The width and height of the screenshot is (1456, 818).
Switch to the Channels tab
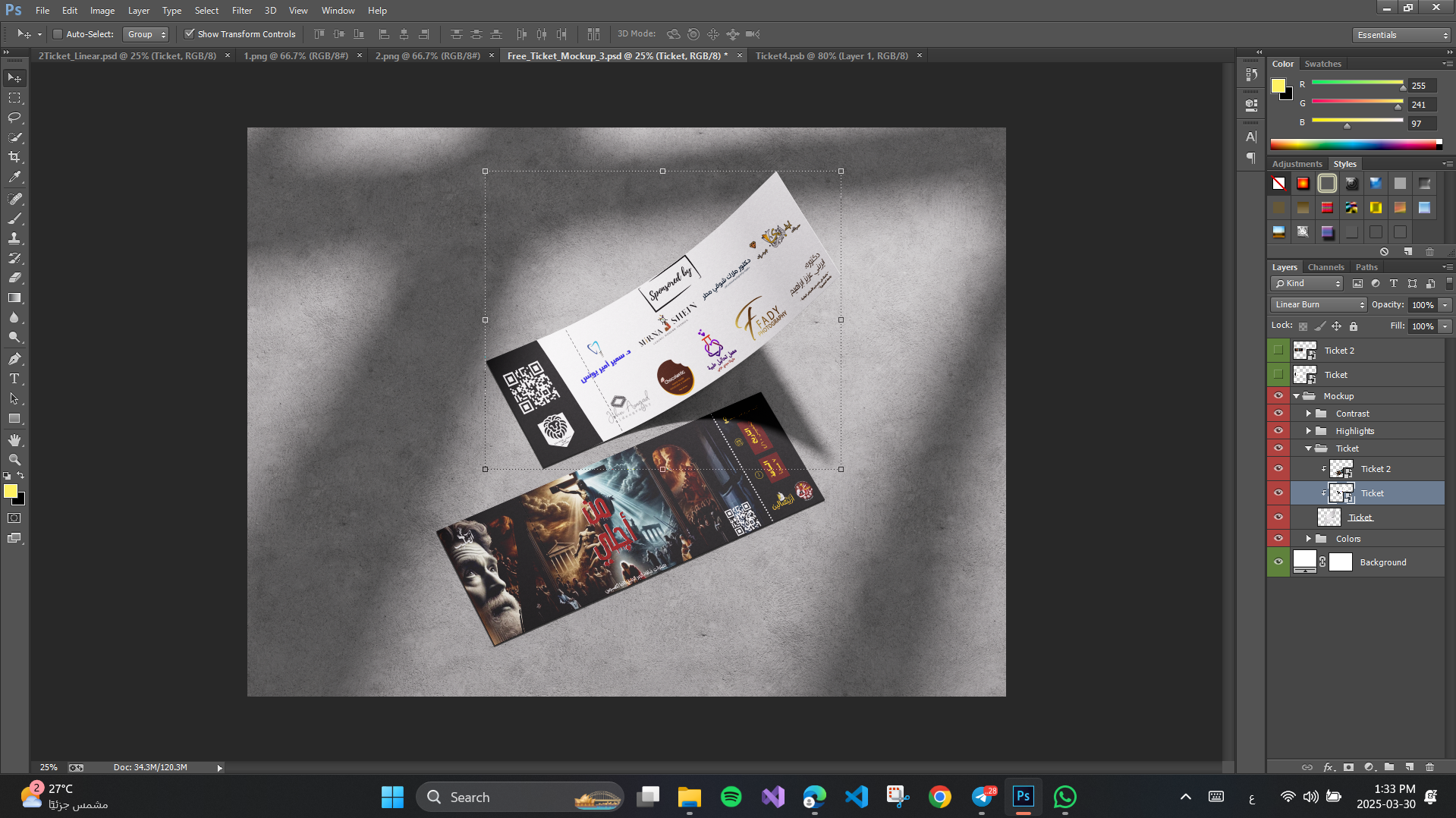(1325, 267)
